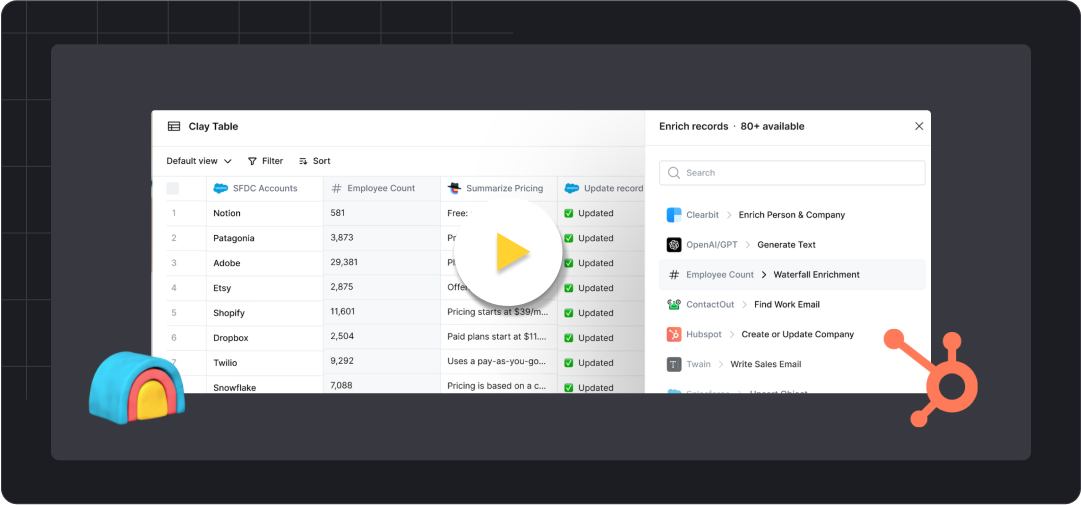Click the Hubspot logo icon in list
This screenshot has height=505, width=1081.
tap(674, 334)
